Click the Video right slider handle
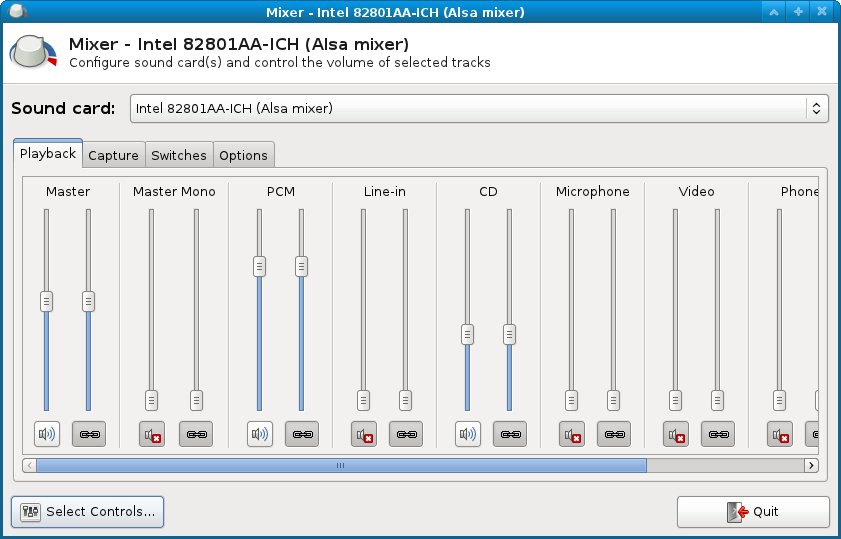Viewport: 841px width, 539px height. click(718, 401)
